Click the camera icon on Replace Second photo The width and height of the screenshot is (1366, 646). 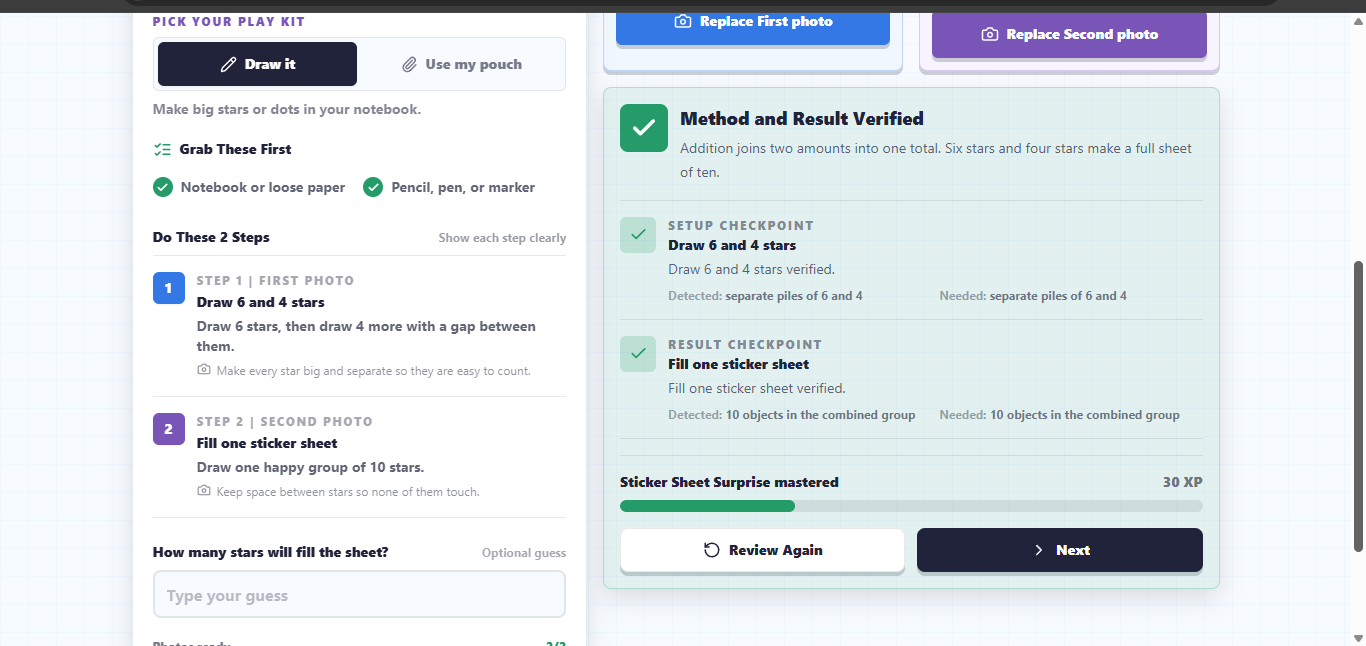[989, 34]
